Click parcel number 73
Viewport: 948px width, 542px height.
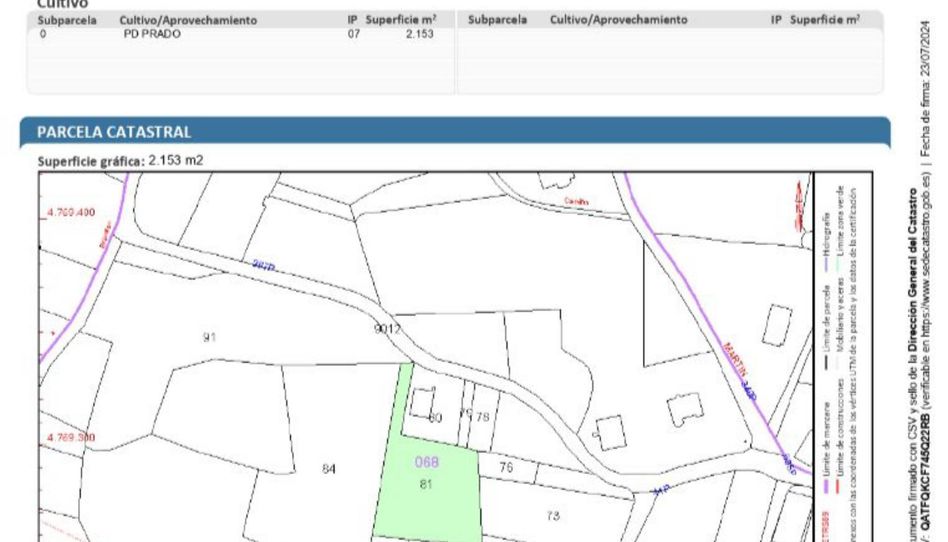[x=552, y=515]
